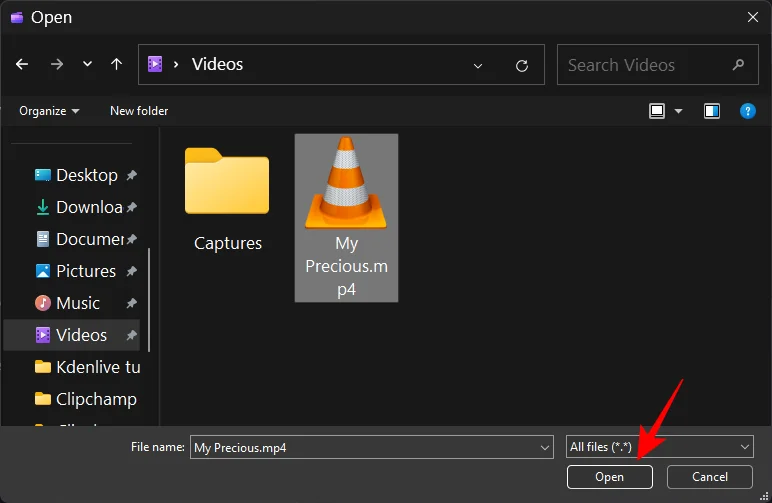This screenshot has width=772, height=503.
Task: Open the blue Help icon
Action: click(x=747, y=111)
